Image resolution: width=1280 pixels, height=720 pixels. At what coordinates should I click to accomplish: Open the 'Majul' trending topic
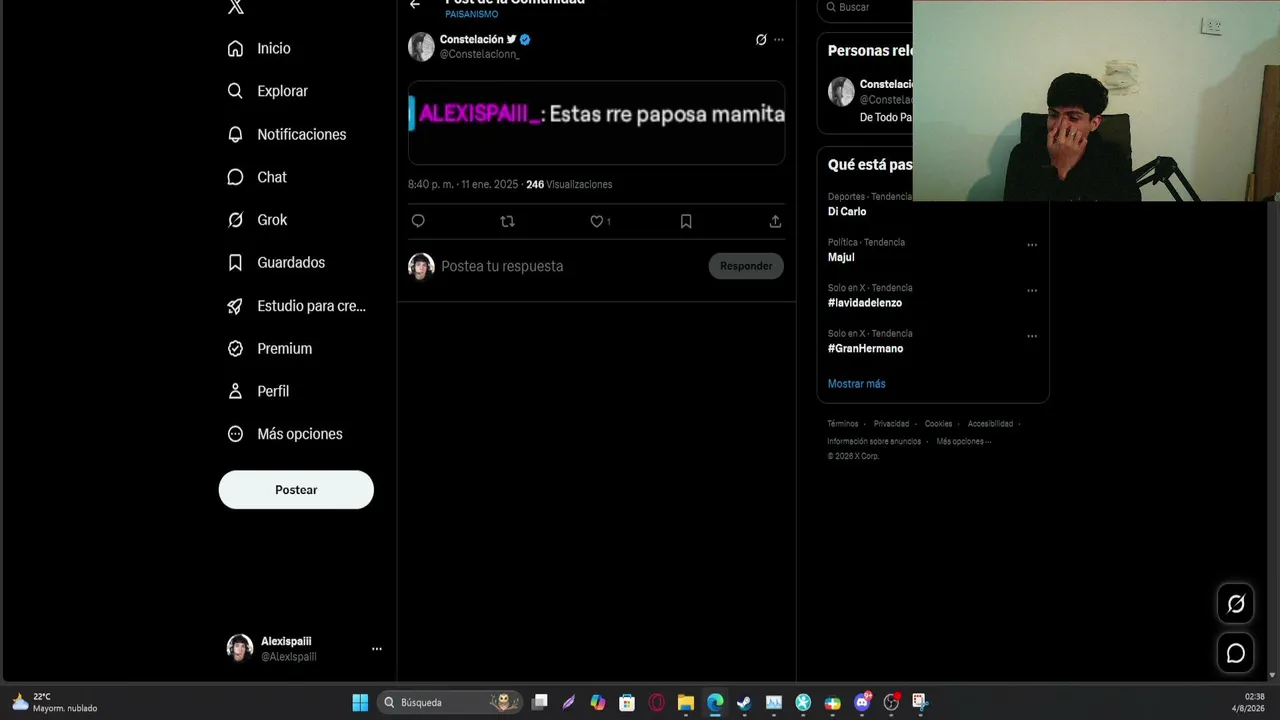841,257
